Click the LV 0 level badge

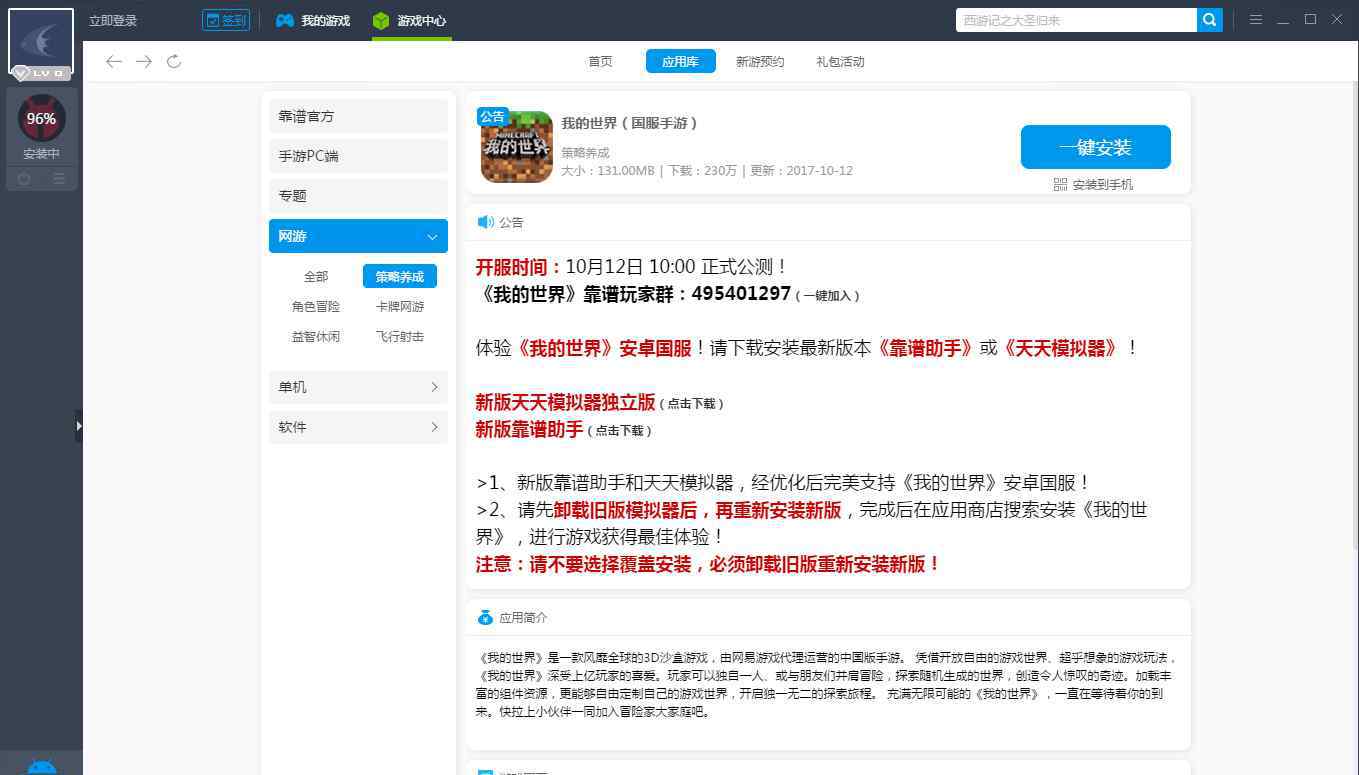point(41,73)
